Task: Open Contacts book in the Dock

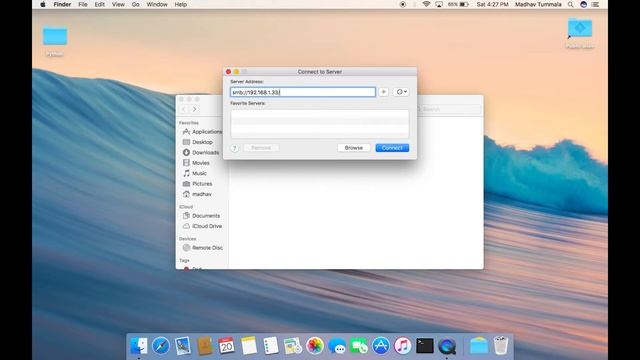Action: (x=205, y=346)
